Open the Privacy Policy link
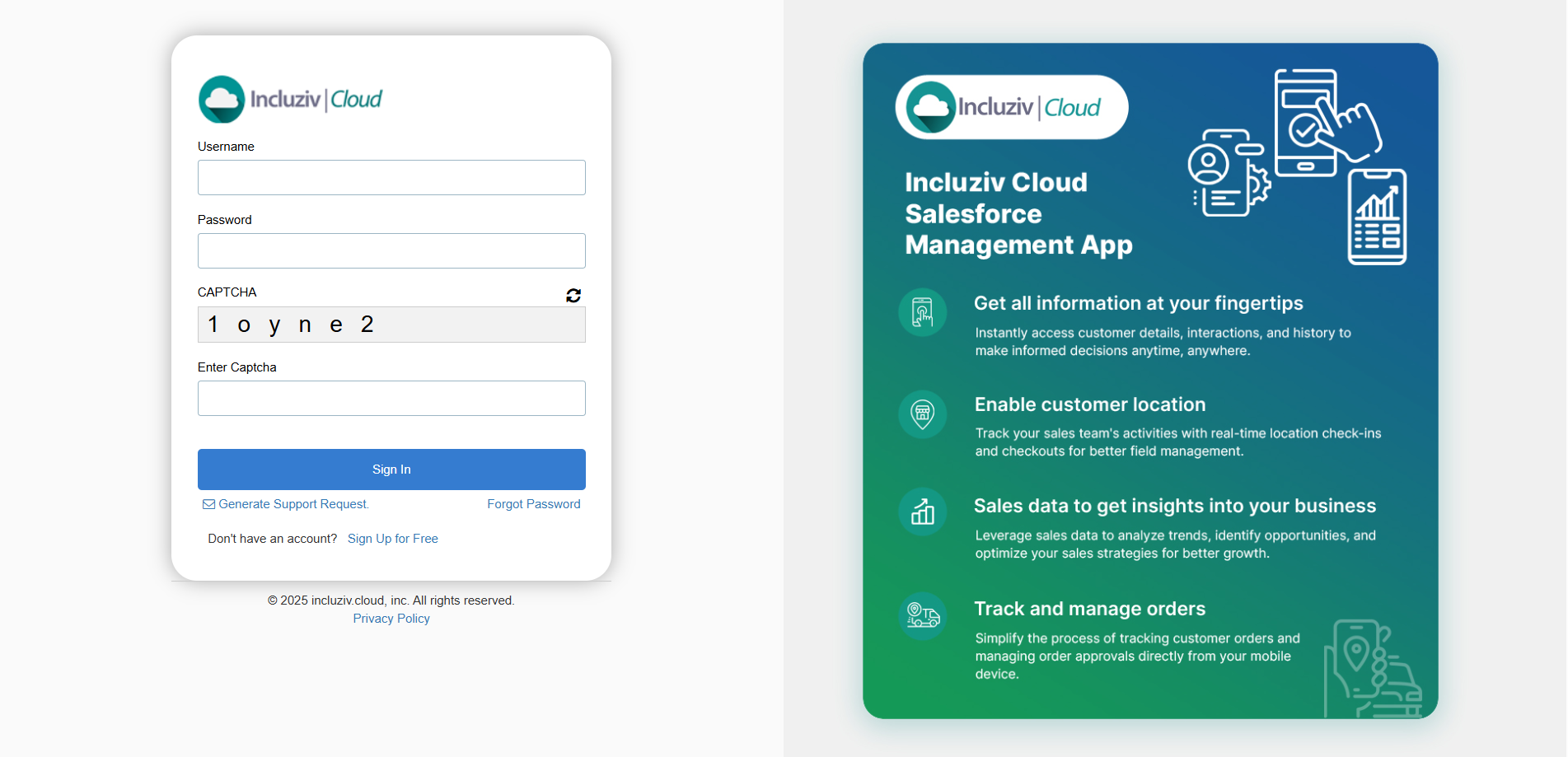Image resolution: width=1568 pixels, height=757 pixels. coord(391,619)
